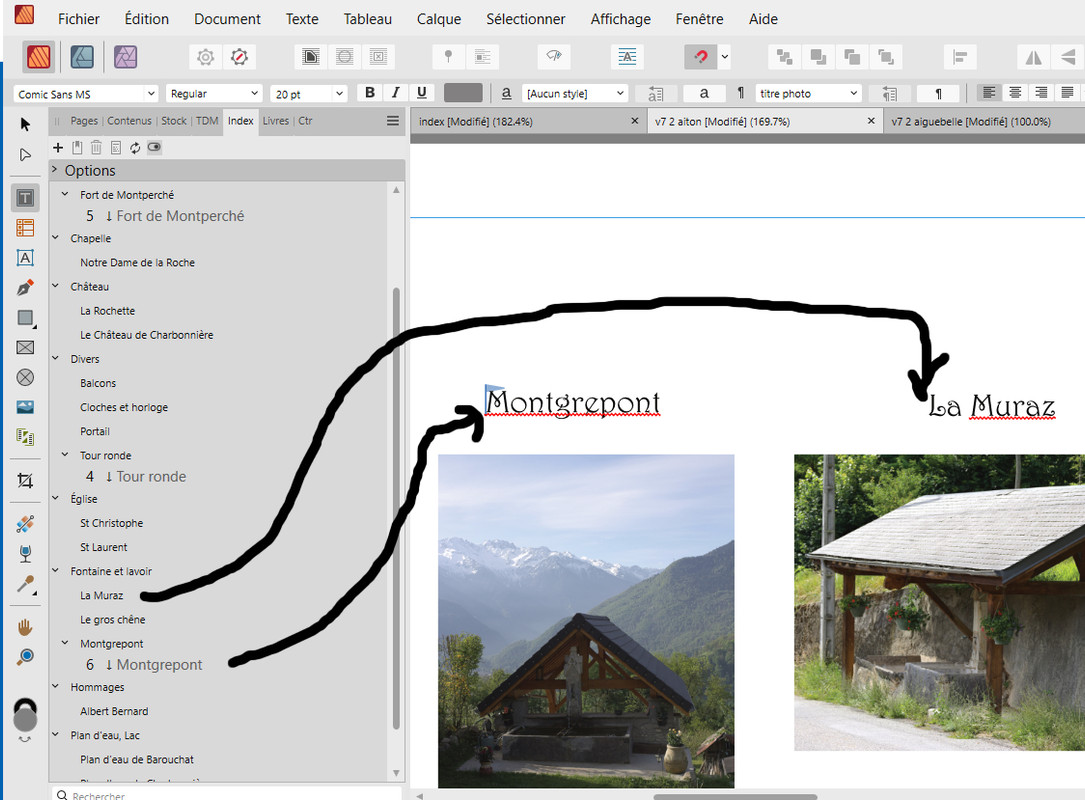The height and width of the screenshot is (800, 1085).
Task: Open the Index panel hamburger menu
Action: [x=392, y=121]
